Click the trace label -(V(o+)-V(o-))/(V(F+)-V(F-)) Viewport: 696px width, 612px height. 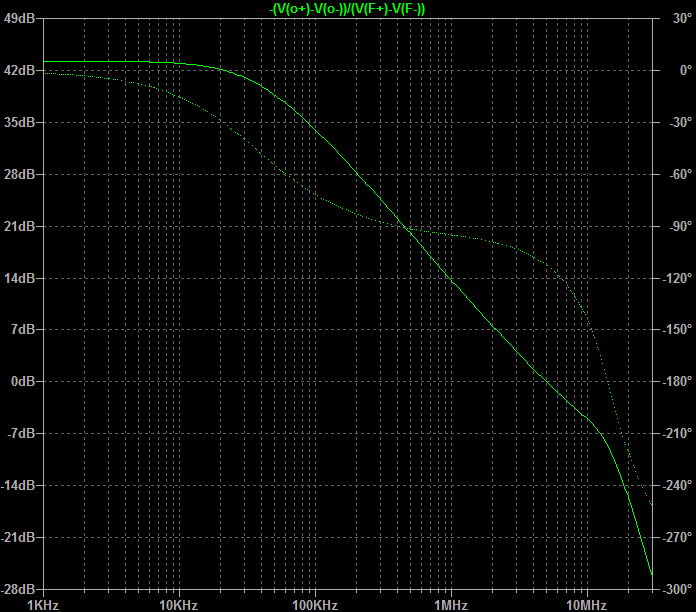[348, 9]
